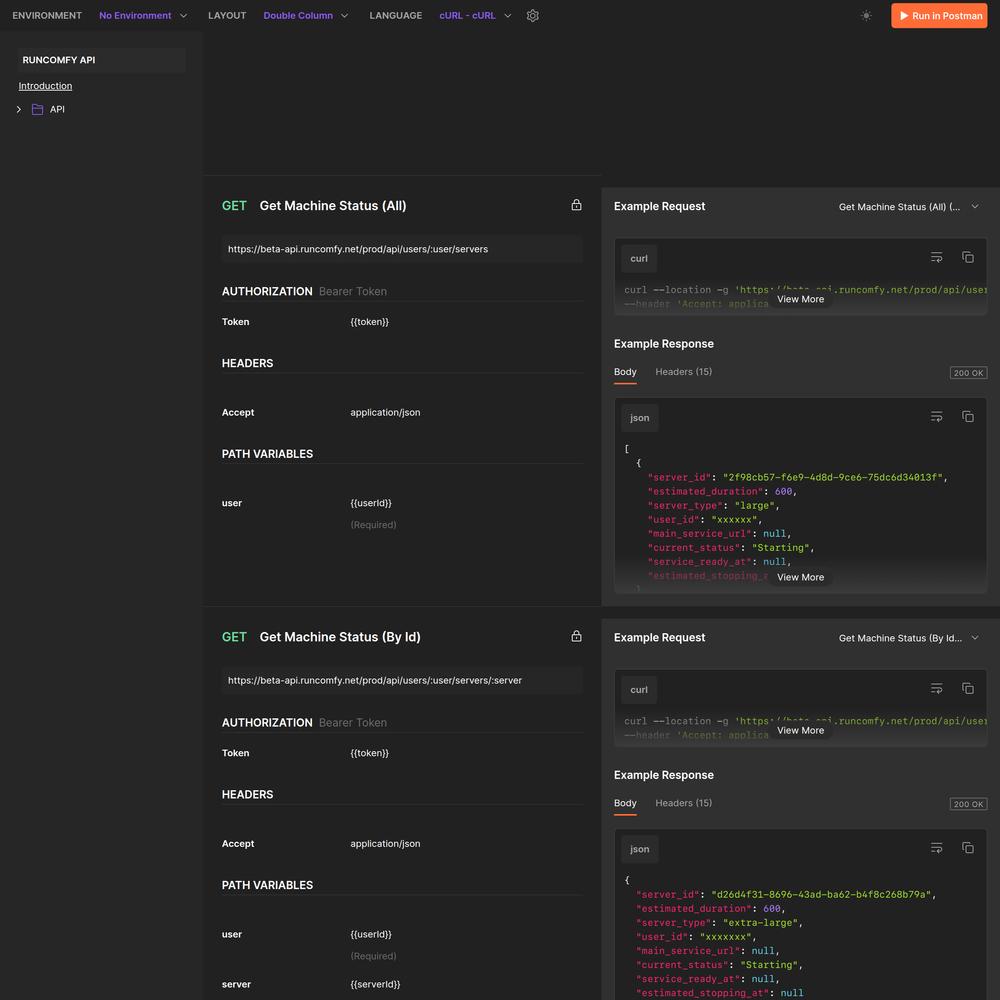Open example selector for Get Machine Status (All)
Image resolution: width=1000 pixels, height=1000 pixels.
[908, 207]
